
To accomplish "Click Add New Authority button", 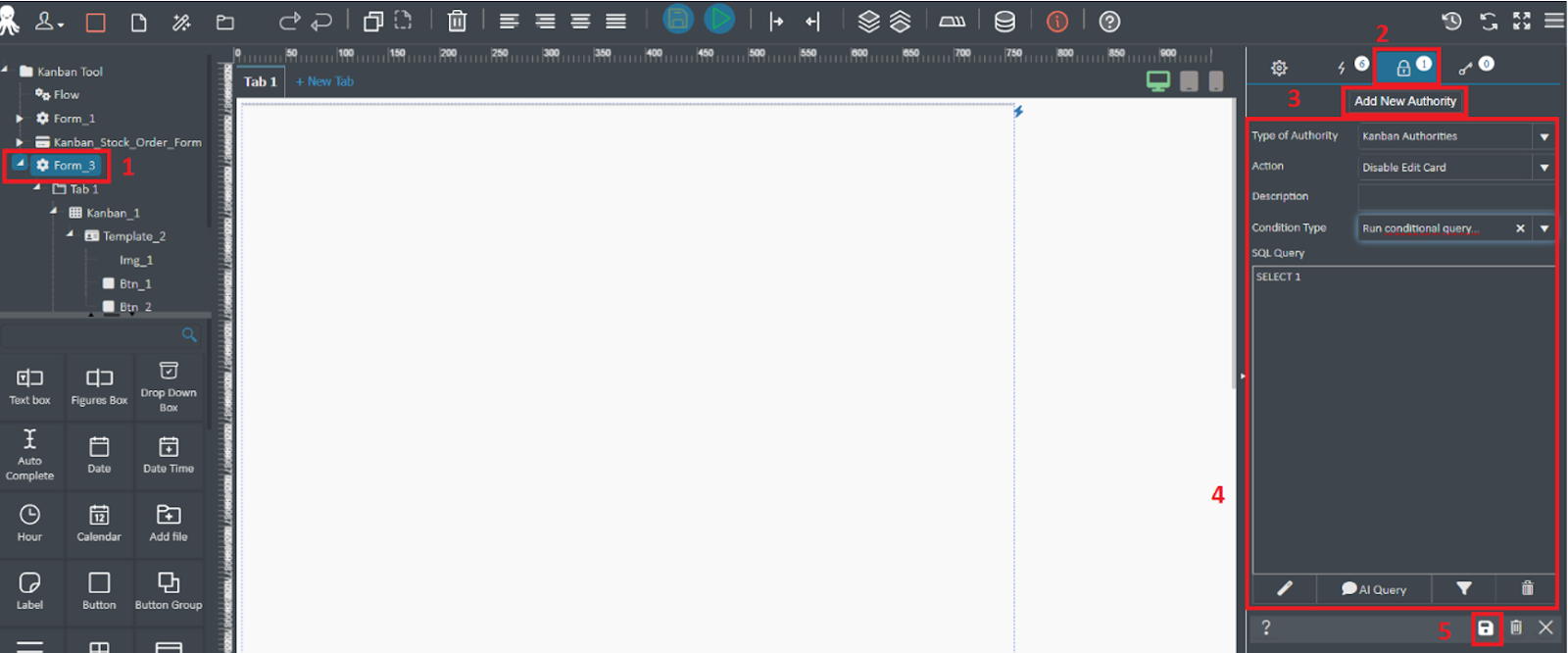I will [1404, 101].
